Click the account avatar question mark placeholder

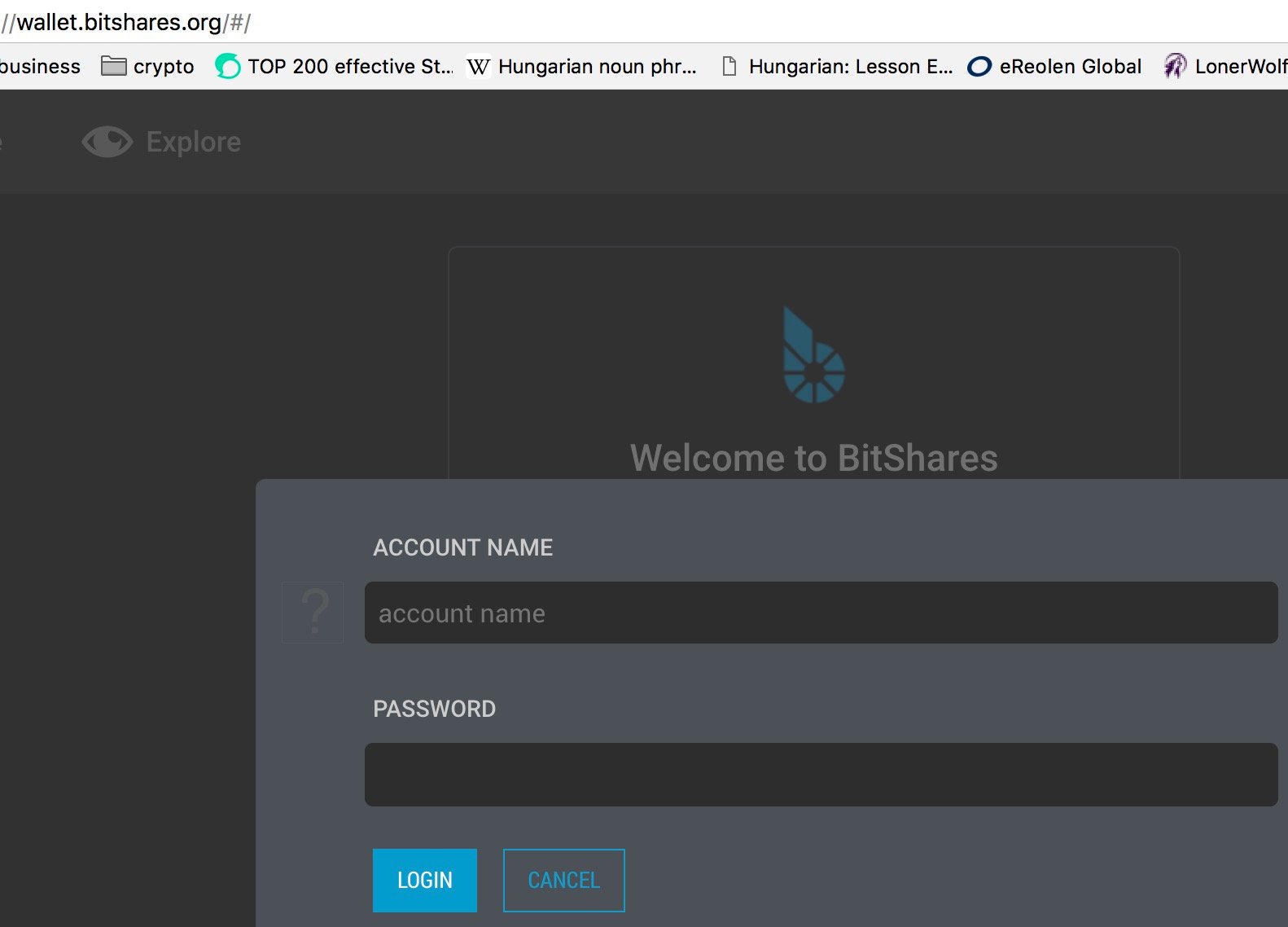coord(313,613)
